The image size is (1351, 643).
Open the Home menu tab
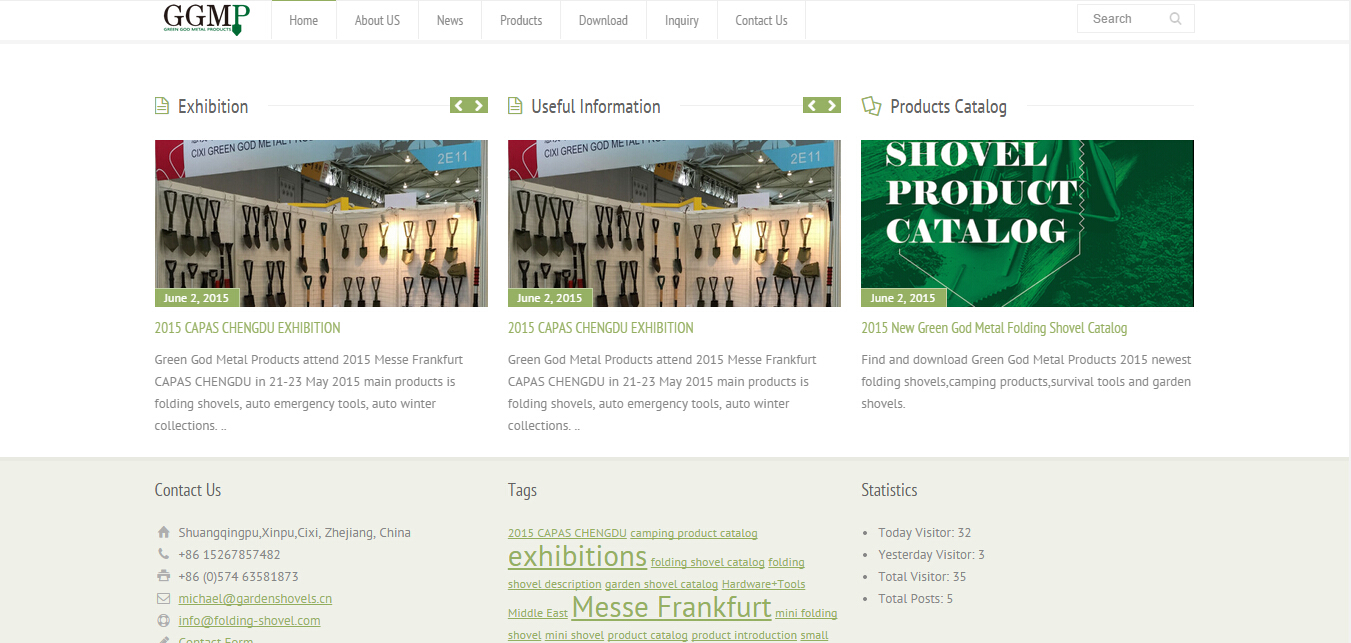pos(303,20)
